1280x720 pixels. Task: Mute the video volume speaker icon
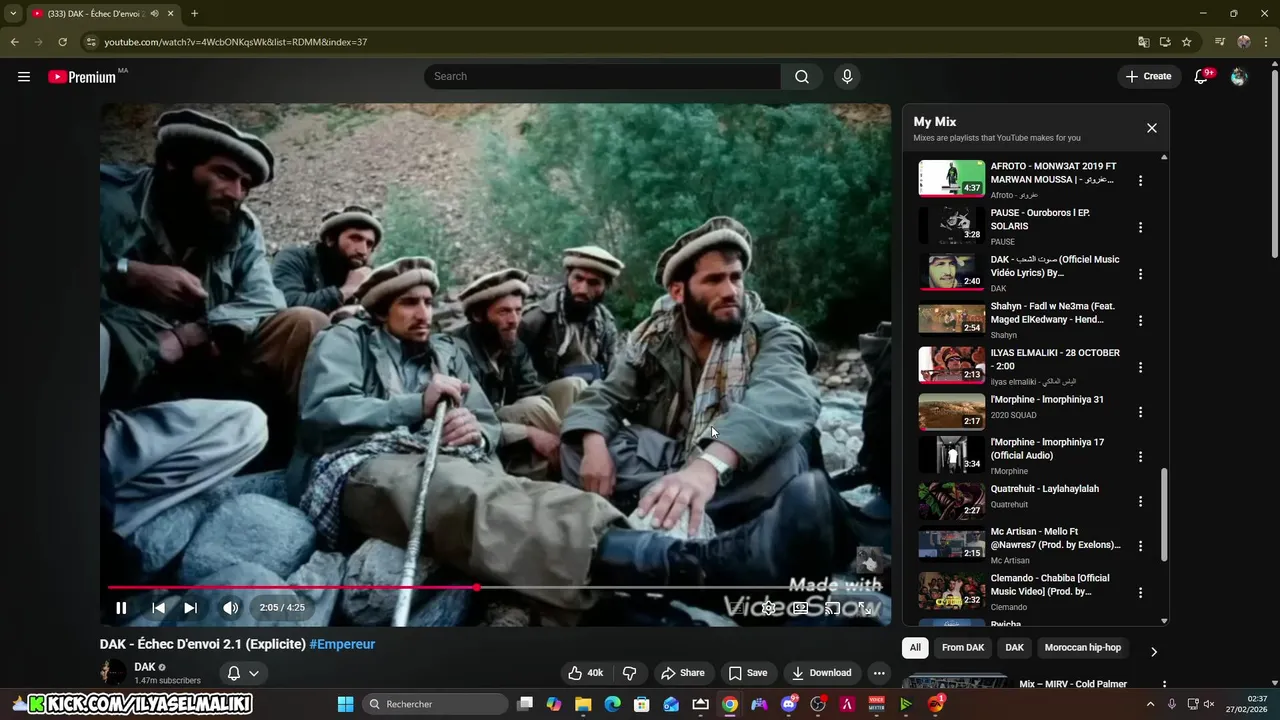[x=230, y=608]
